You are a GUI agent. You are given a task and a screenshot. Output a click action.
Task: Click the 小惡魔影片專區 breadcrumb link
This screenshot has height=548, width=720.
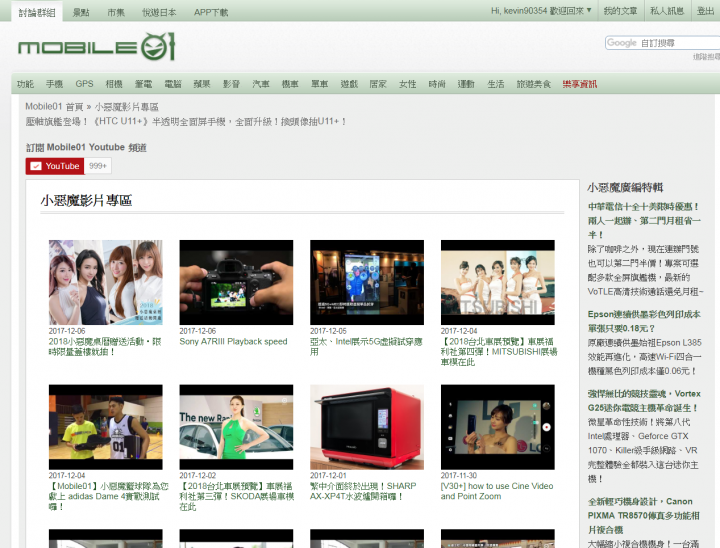[x=127, y=107]
